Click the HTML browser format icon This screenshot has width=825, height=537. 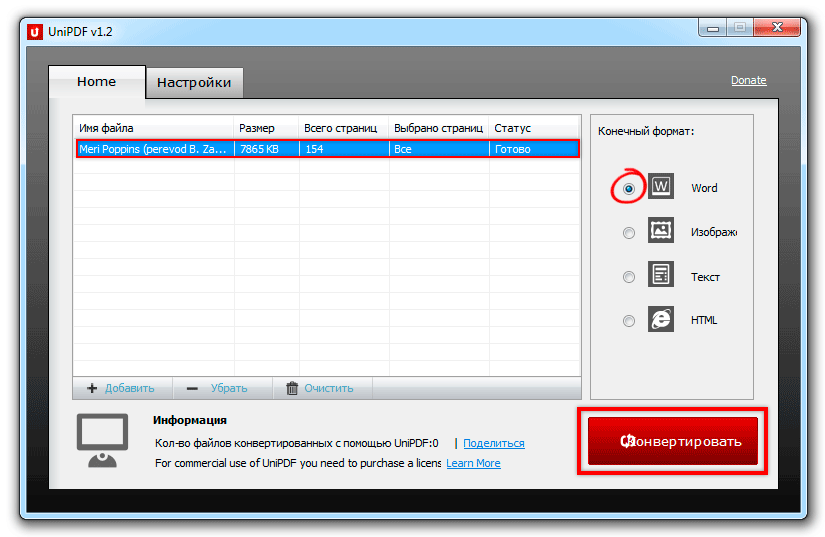[660, 319]
